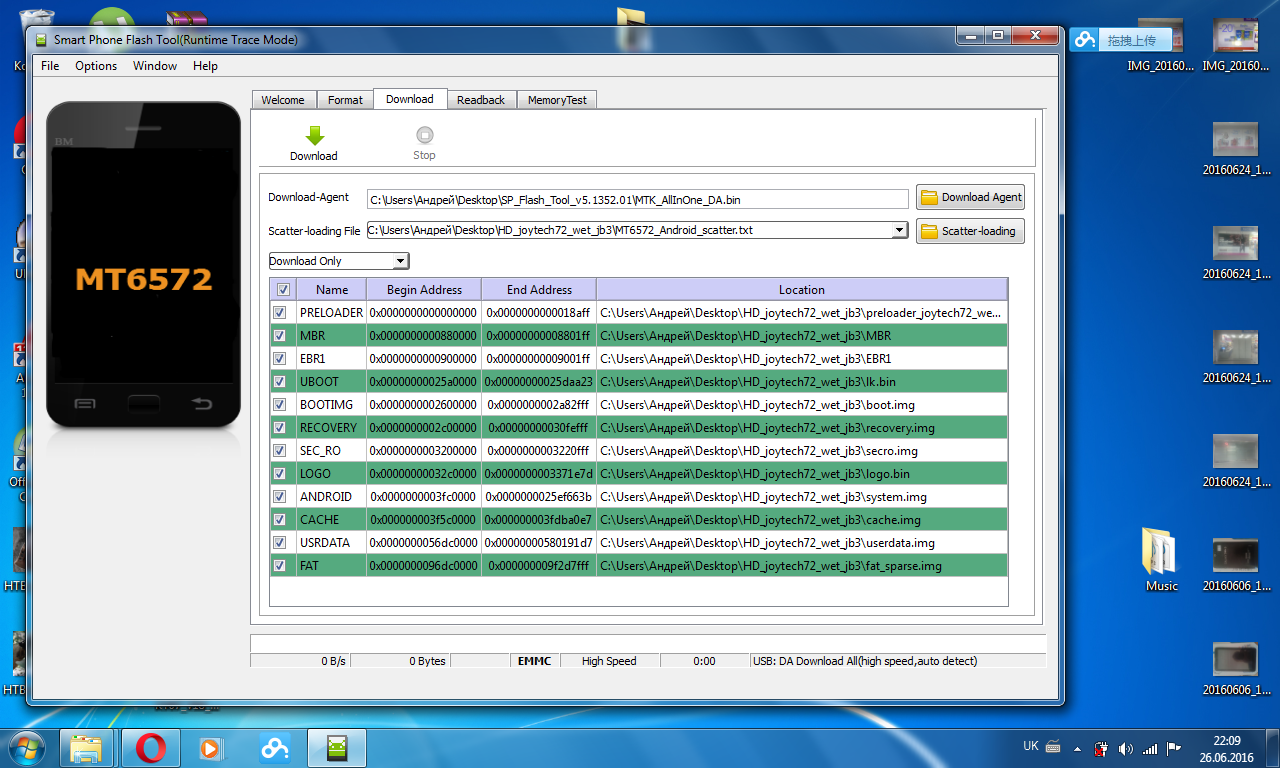This screenshot has width=1280, height=768.
Task: Switch to the MemoryTest tab
Action: [558, 100]
